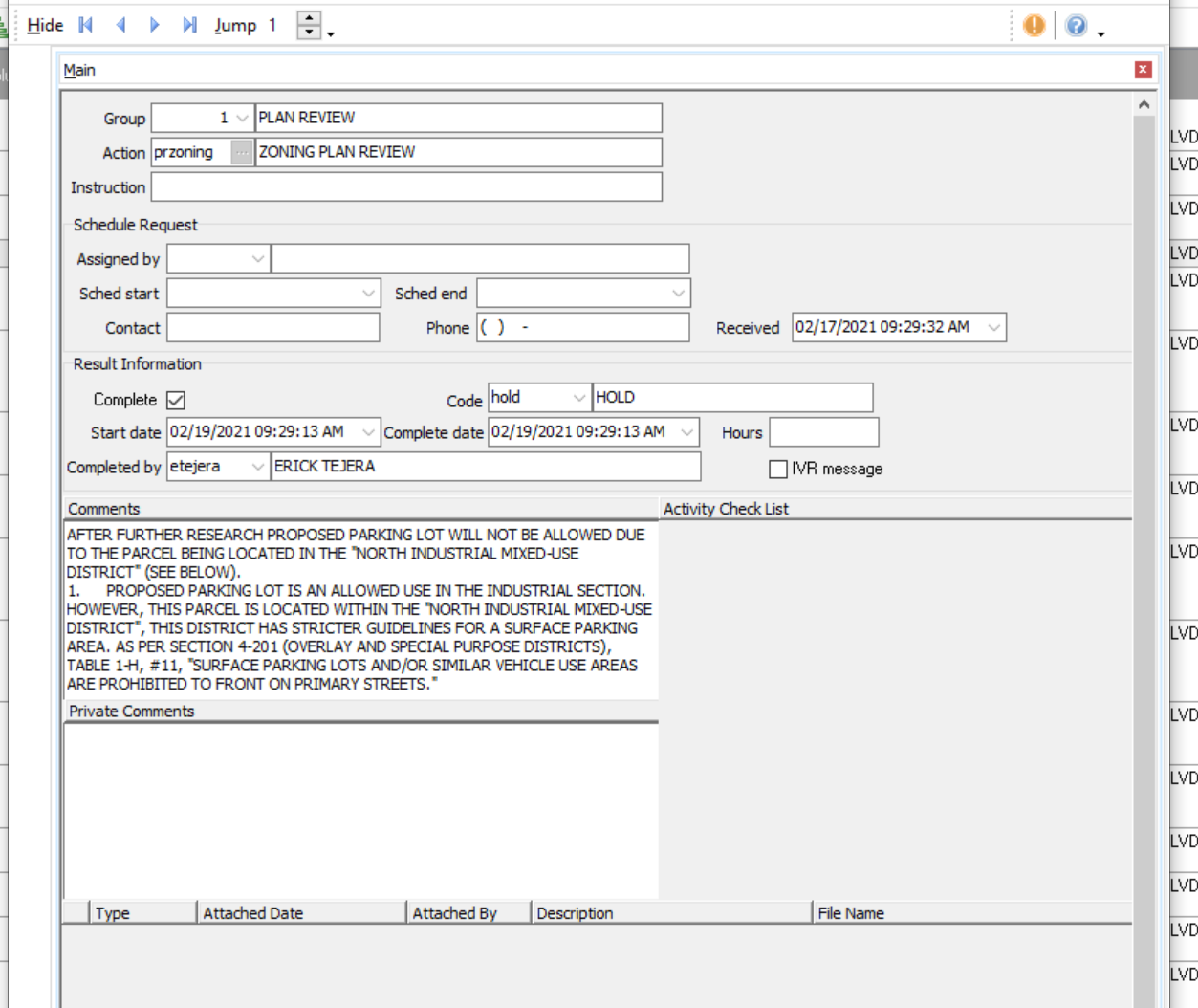Click the File Name column header
This screenshot has width=1198, height=1008.
[850, 913]
